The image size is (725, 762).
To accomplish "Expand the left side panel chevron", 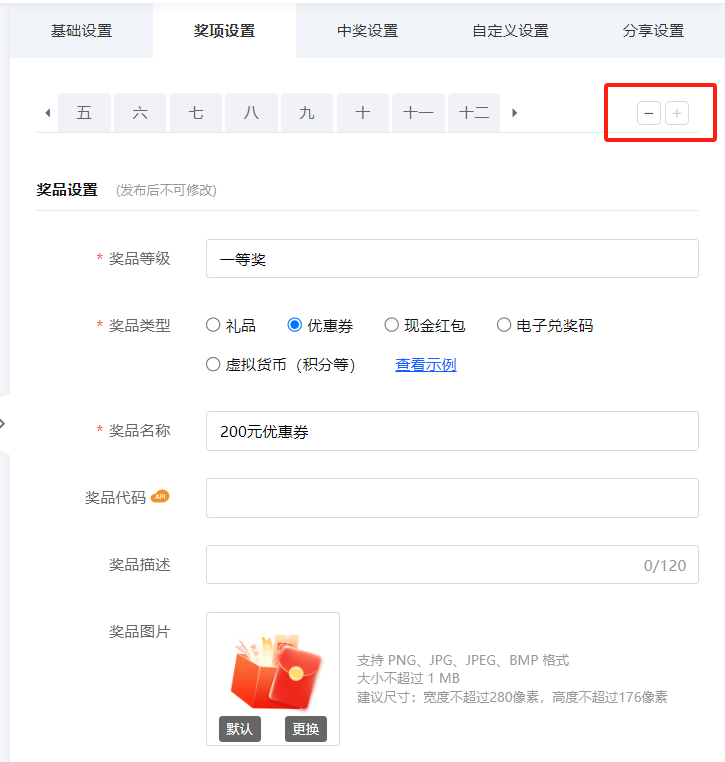I will pyautogui.click(x=3, y=424).
